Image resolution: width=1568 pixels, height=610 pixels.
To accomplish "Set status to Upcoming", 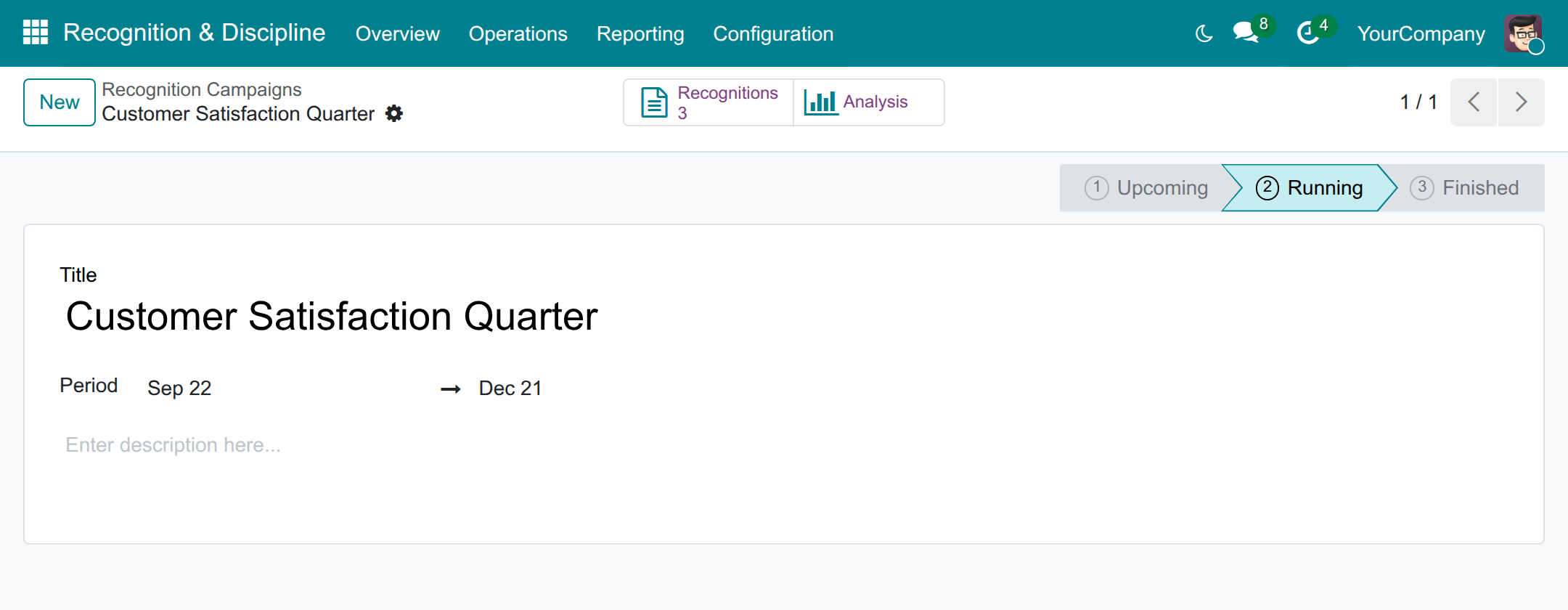I will click(1146, 188).
